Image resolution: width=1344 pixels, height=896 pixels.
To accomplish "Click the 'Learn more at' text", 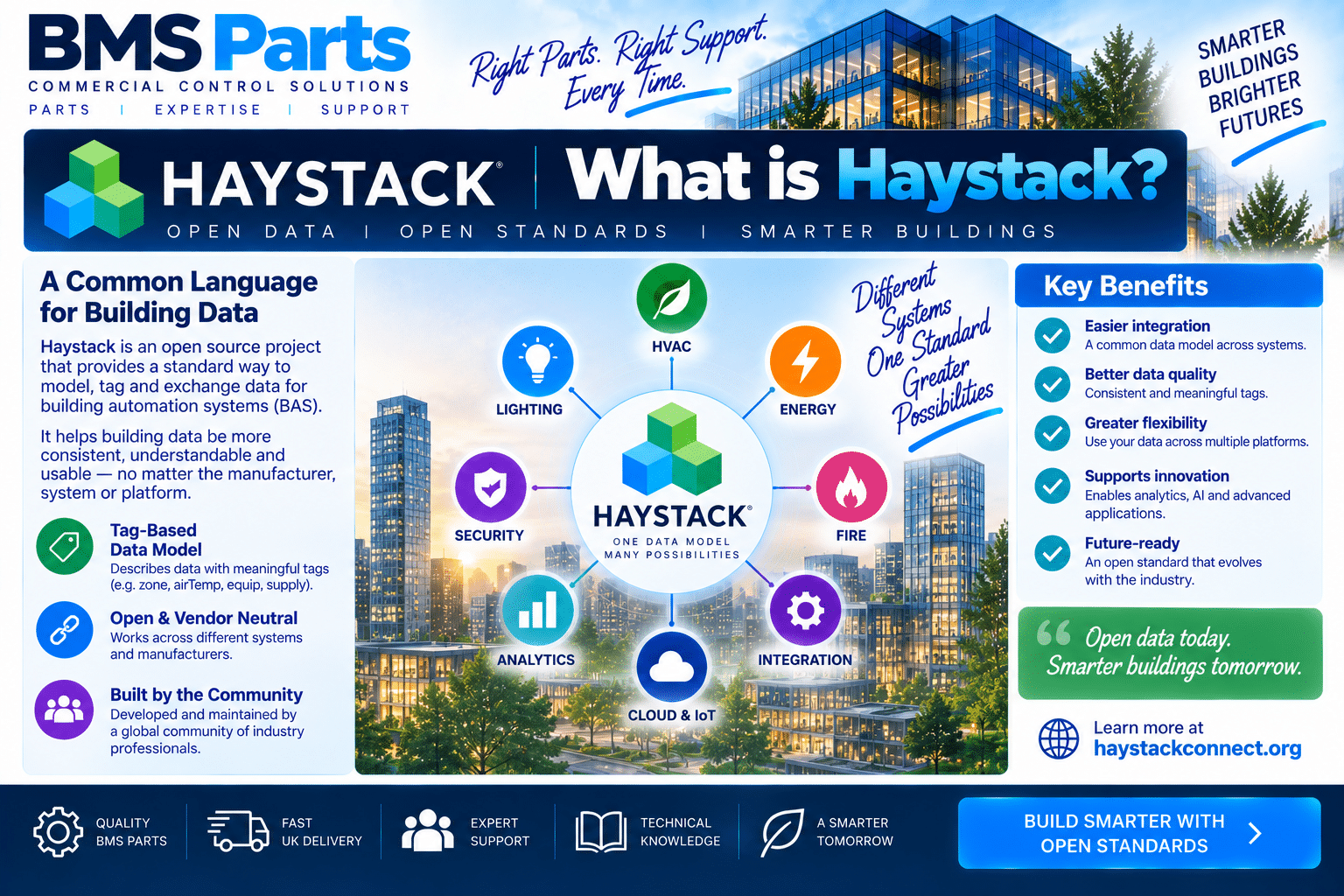I will [x=1148, y=727].
